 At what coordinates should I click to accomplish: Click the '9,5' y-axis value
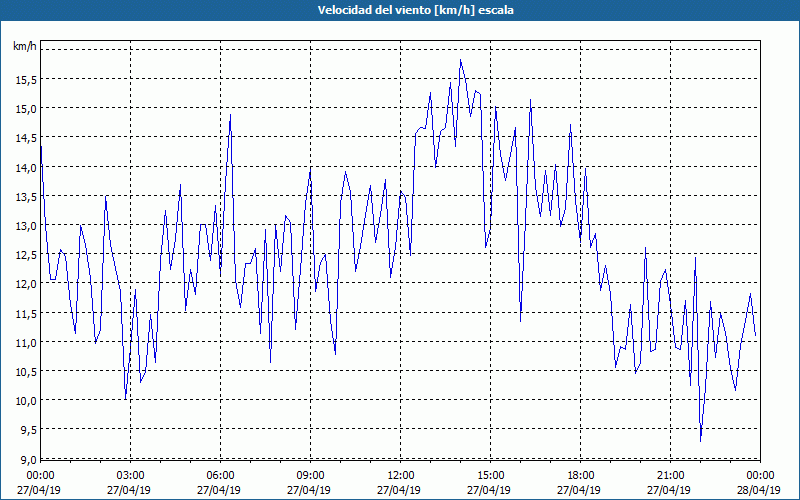click(x=28, y=430)
